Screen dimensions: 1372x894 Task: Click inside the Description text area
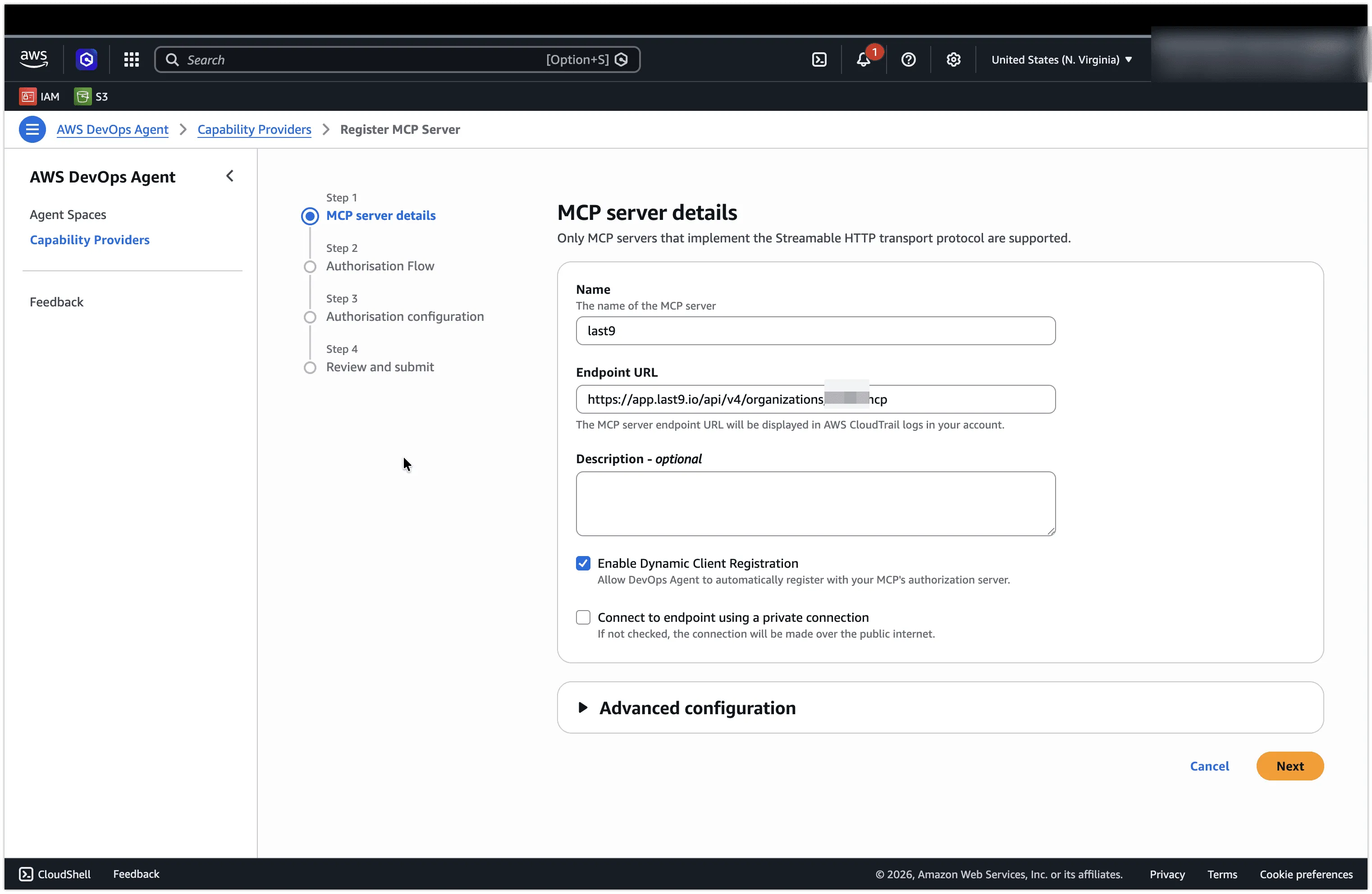(816, 504)
